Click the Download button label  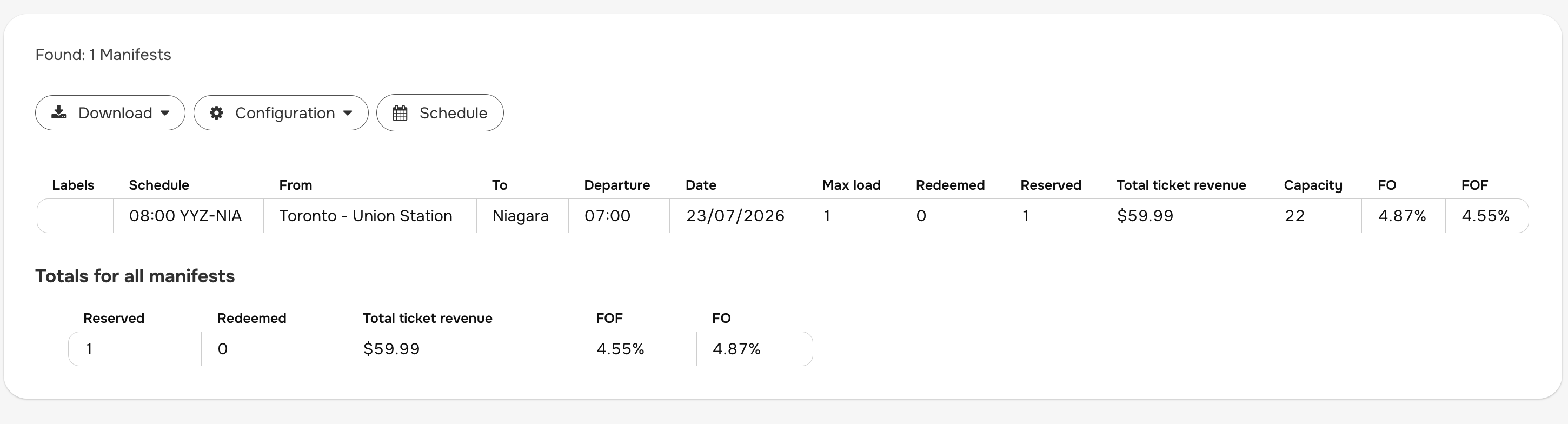115,112
